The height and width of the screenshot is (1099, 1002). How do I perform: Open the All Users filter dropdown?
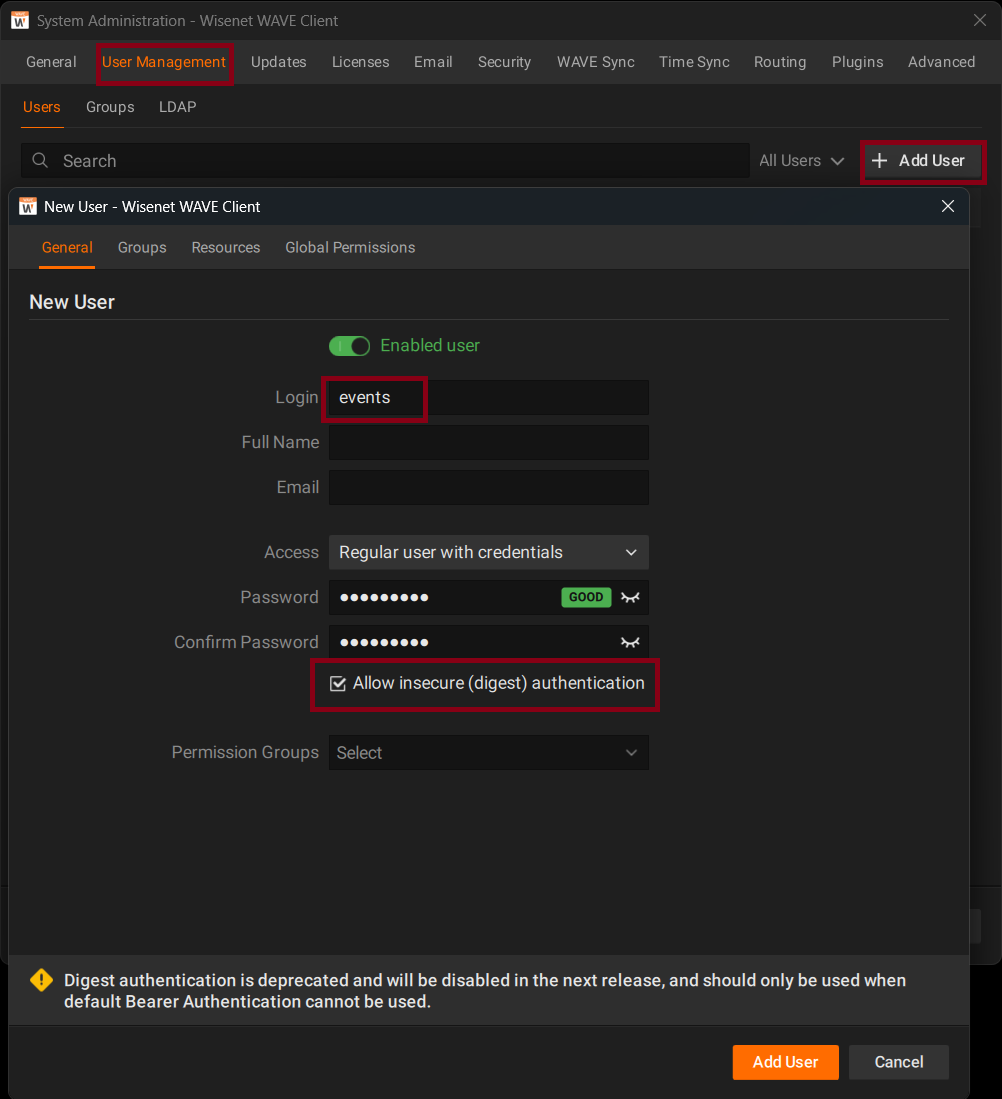(801, 161)
